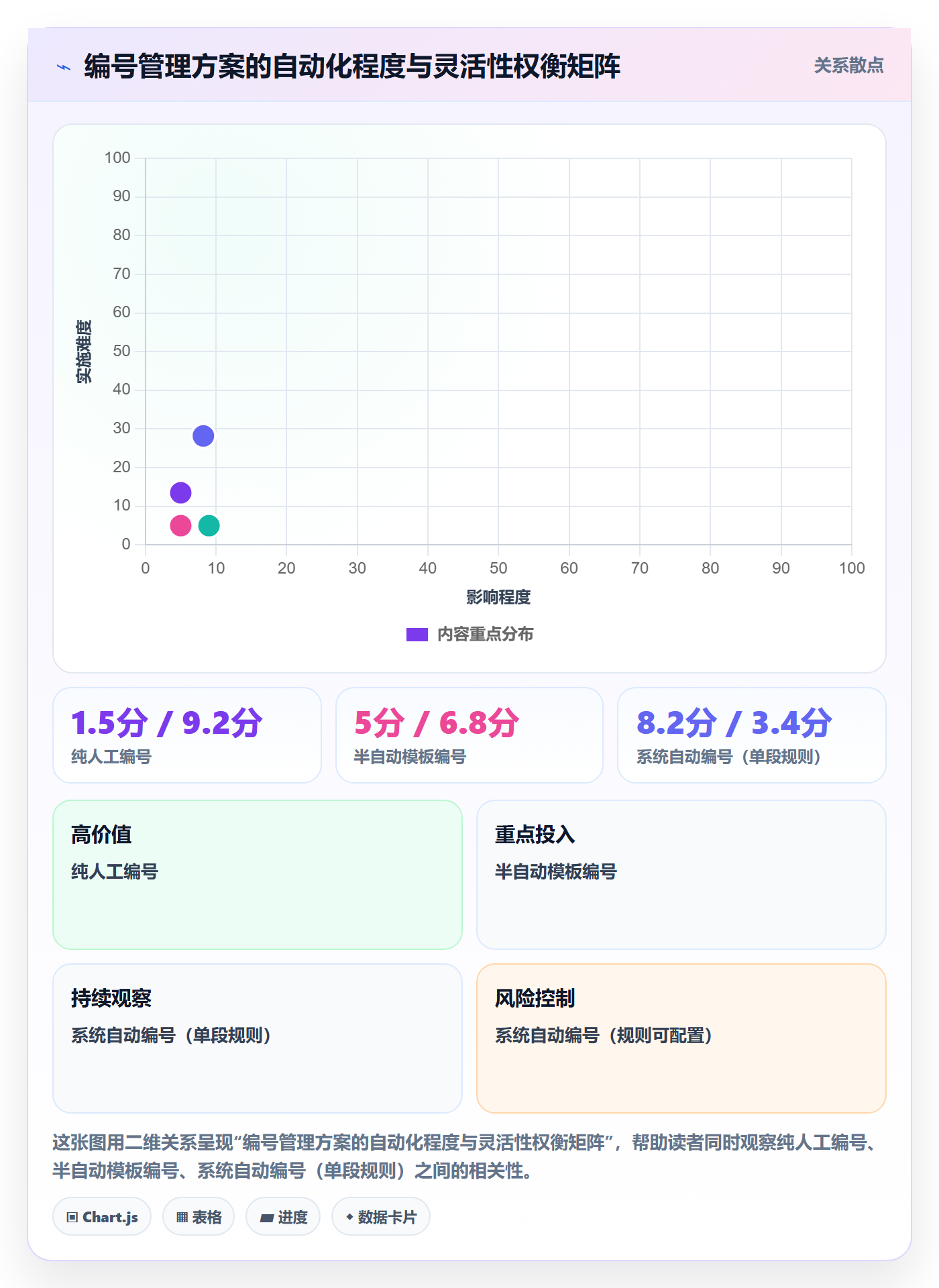Click the 影响程度 x-axis title

[498, 597]
